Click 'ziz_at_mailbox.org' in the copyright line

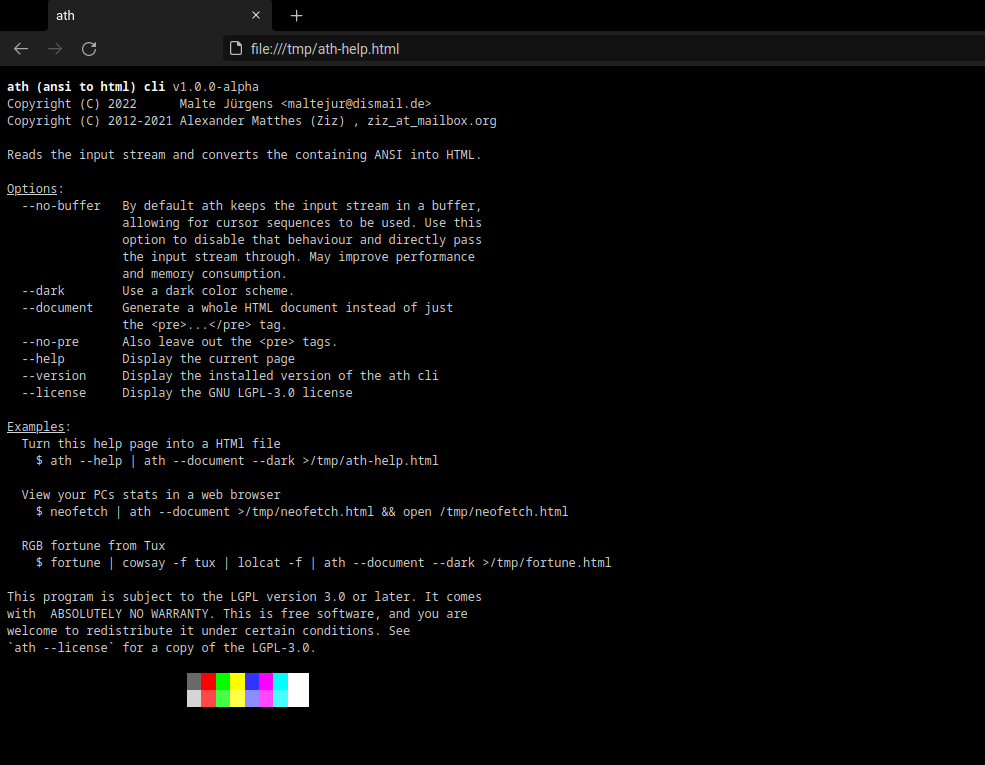tap(432, 121)
